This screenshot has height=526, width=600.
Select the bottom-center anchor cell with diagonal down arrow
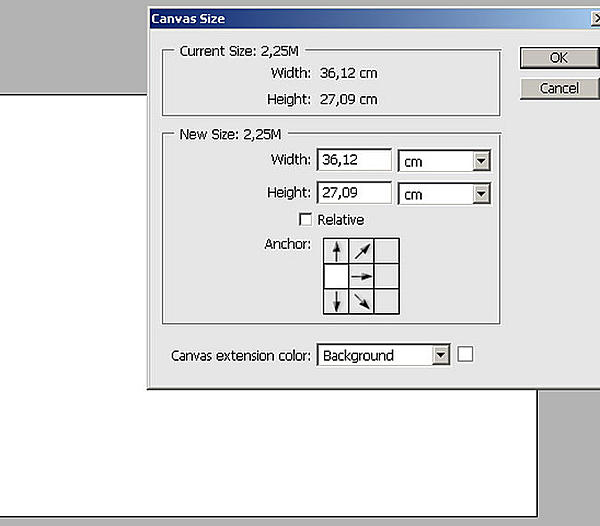361,301
